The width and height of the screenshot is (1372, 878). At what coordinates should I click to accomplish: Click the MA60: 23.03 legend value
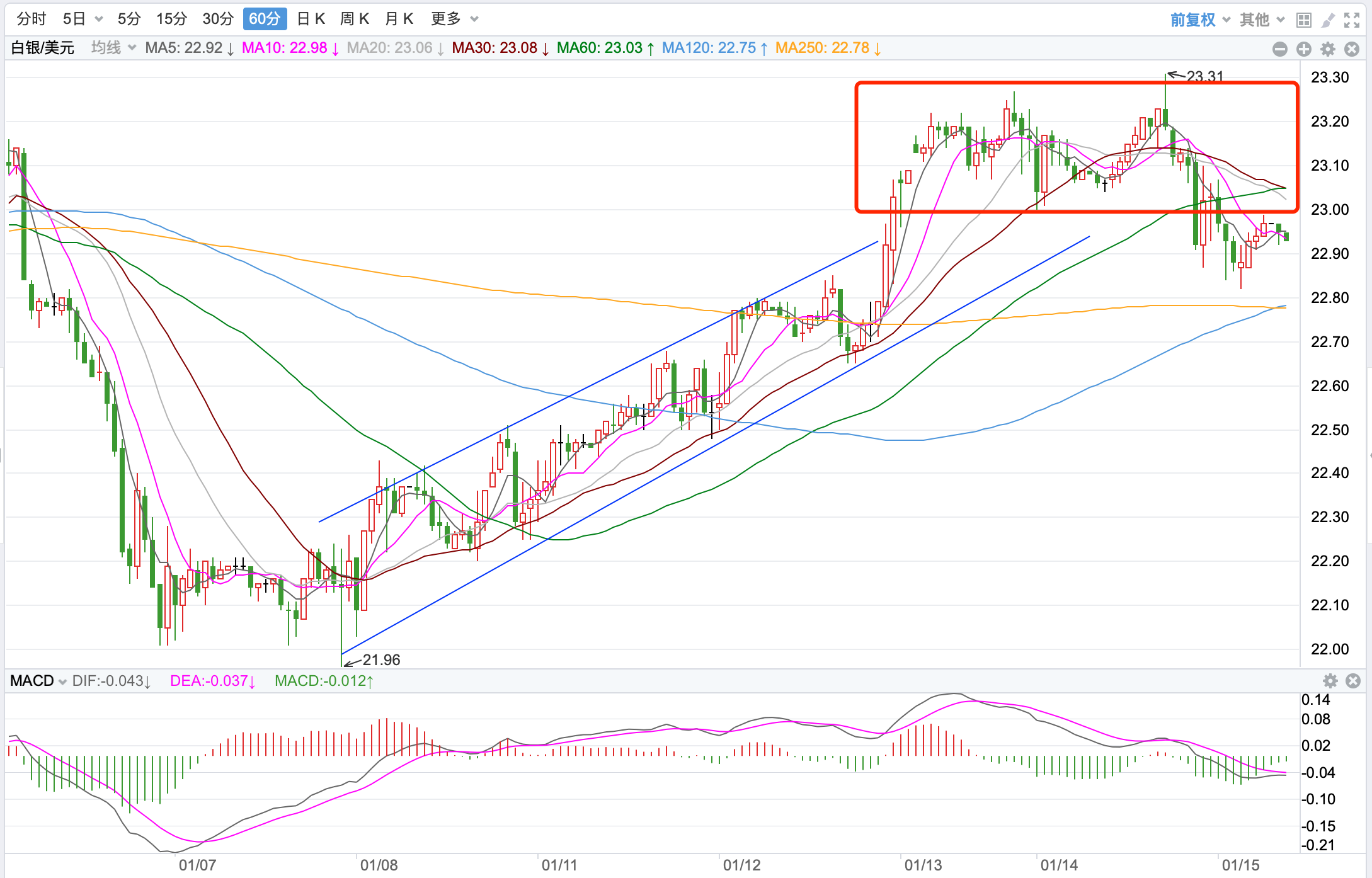pos(605,48)
